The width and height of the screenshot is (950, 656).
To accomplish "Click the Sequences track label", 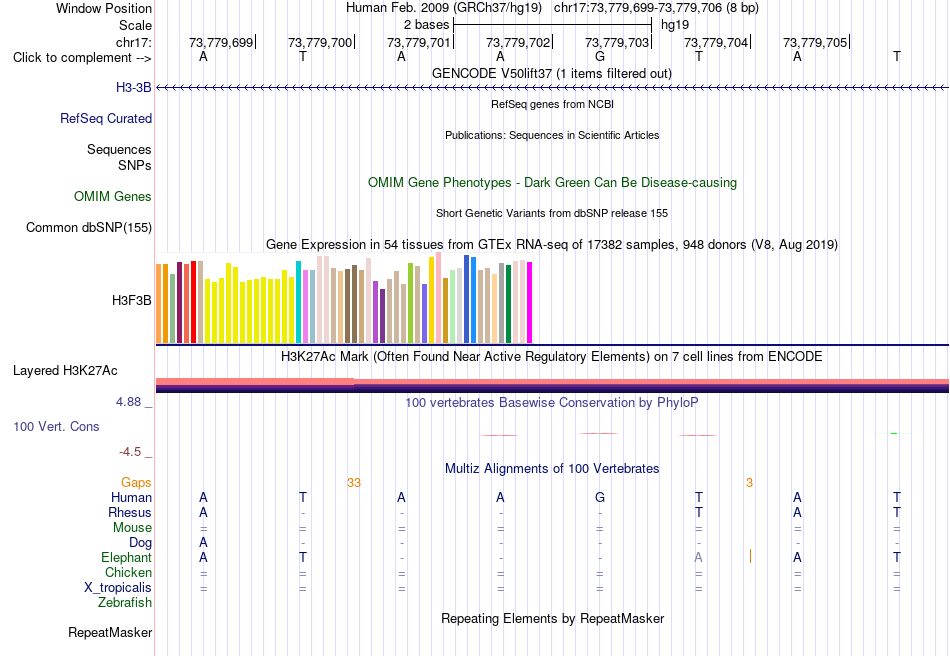I will click(x=119, y=149).
